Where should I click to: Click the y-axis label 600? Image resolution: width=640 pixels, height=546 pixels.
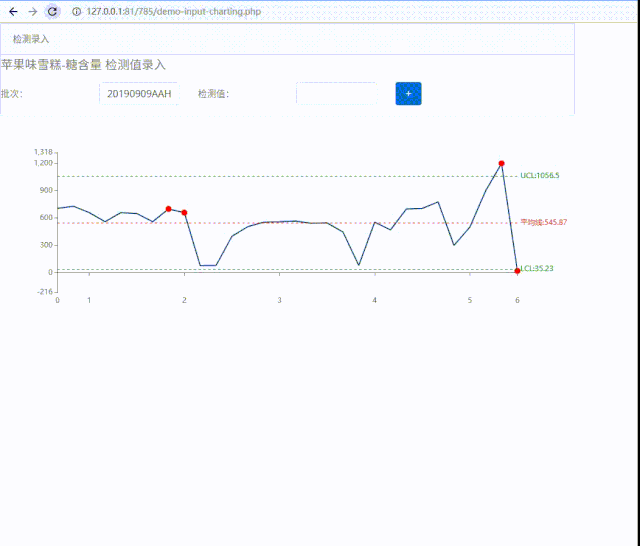point(46,218)
